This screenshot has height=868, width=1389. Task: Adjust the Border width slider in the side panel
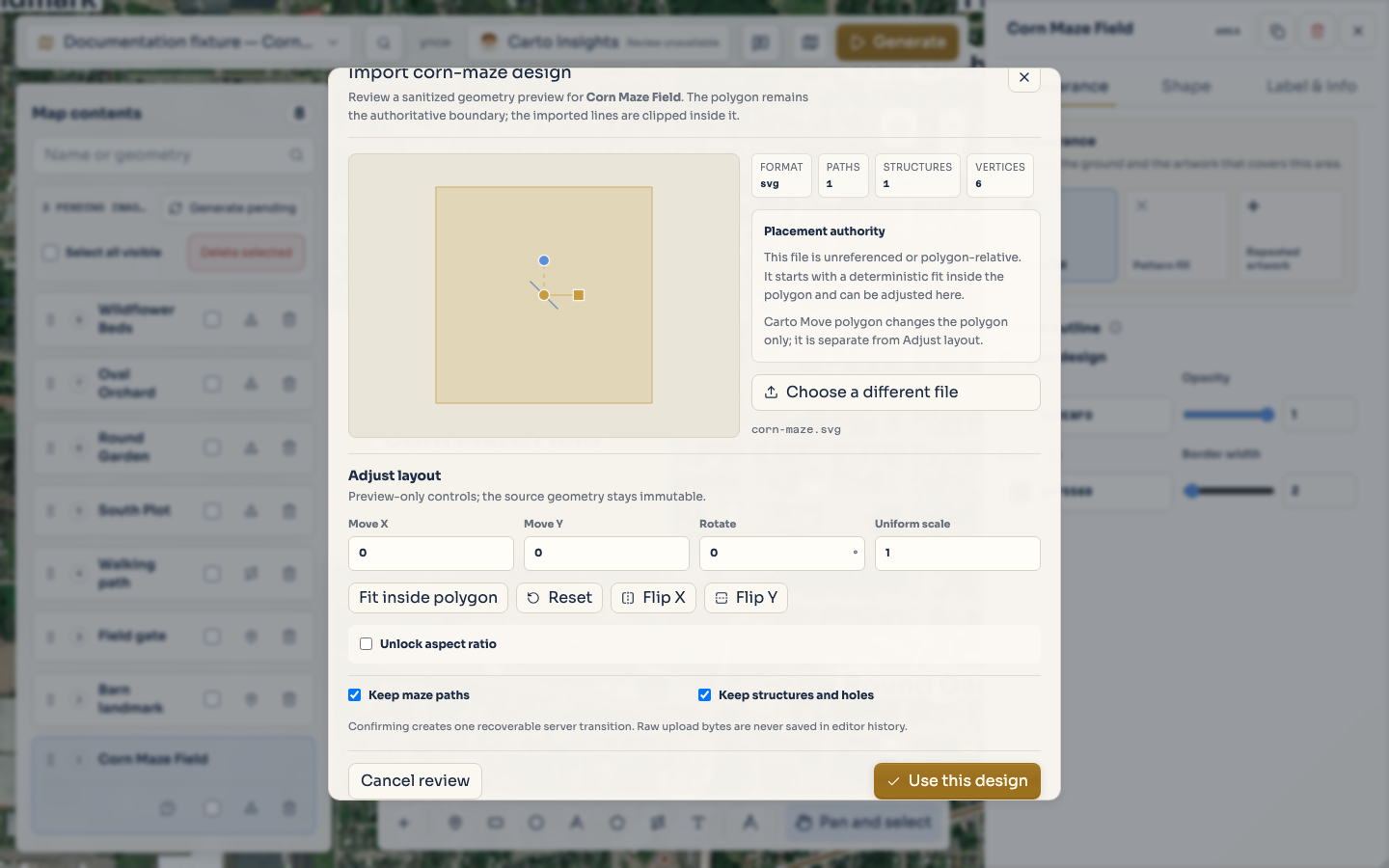(x=1229, y=491)
